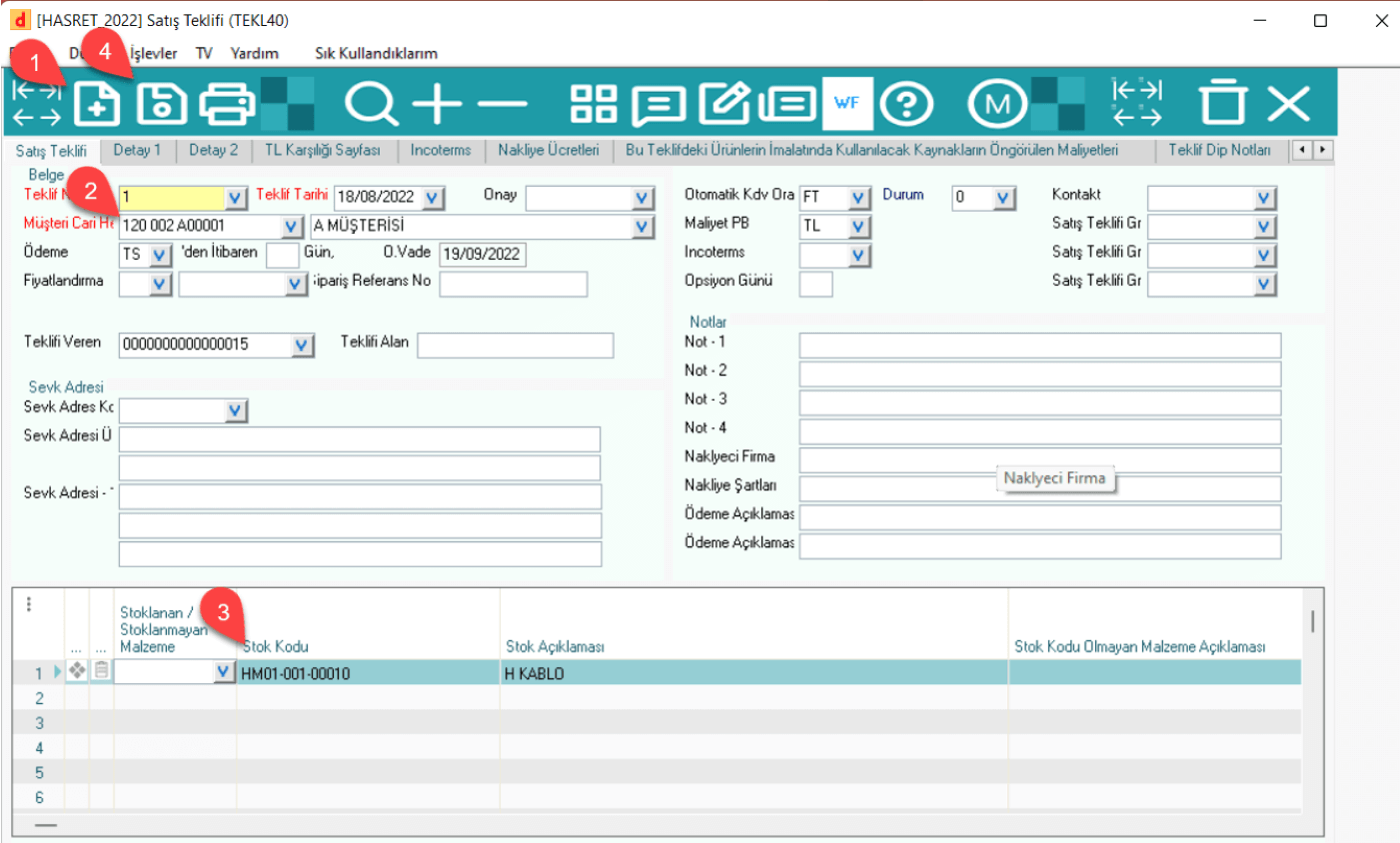
Task: Click the WF workflow button
Action: pyautogui.click(x=847, y=103)
